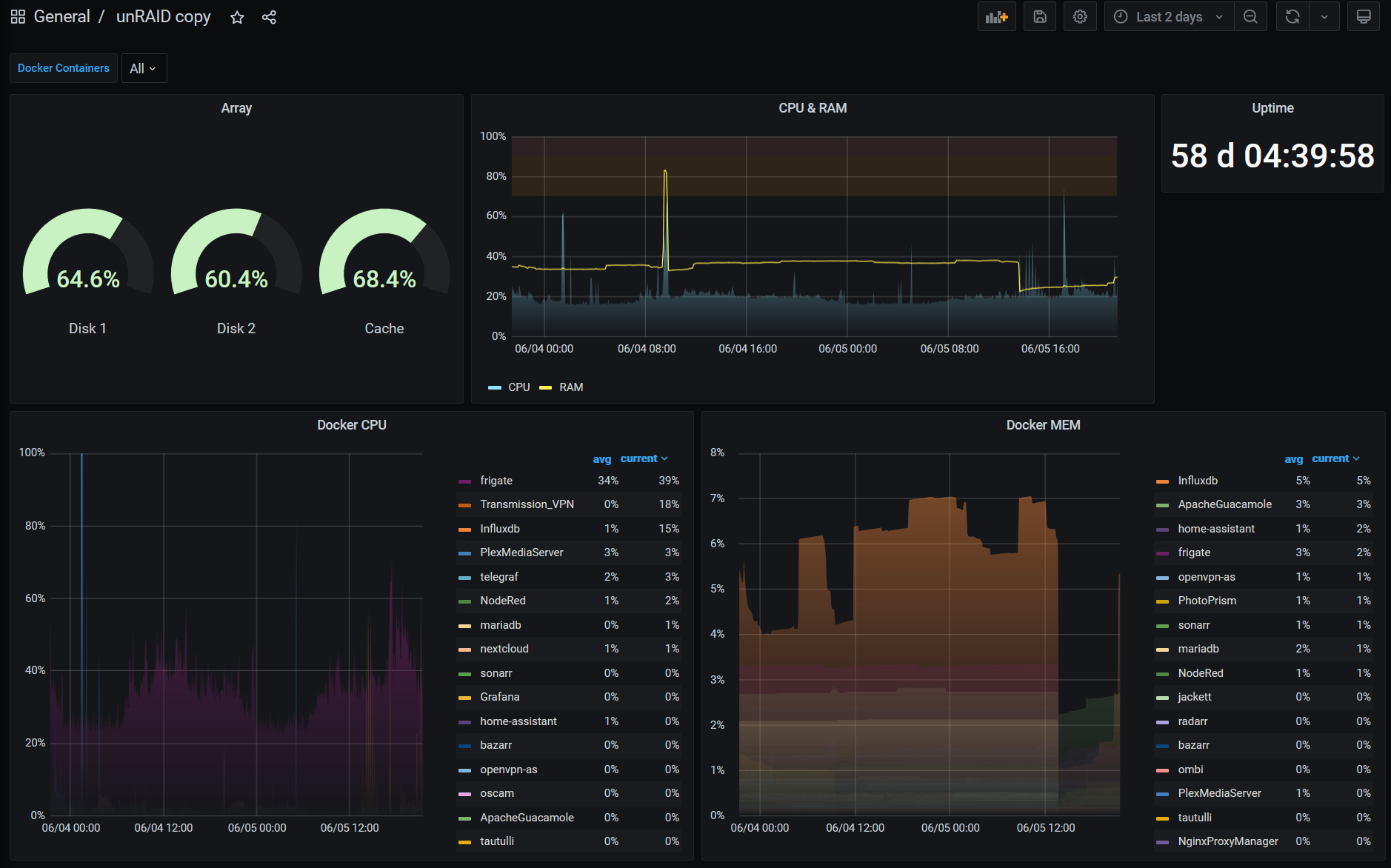The width and height of the screenshot is (1391, 868).
Task: Zoom out the time range
Action: [1250, 16]
